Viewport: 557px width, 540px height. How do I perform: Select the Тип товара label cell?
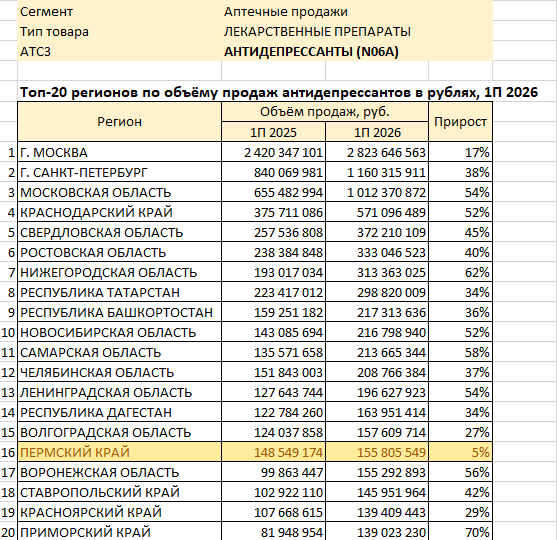tap(119, 32)
